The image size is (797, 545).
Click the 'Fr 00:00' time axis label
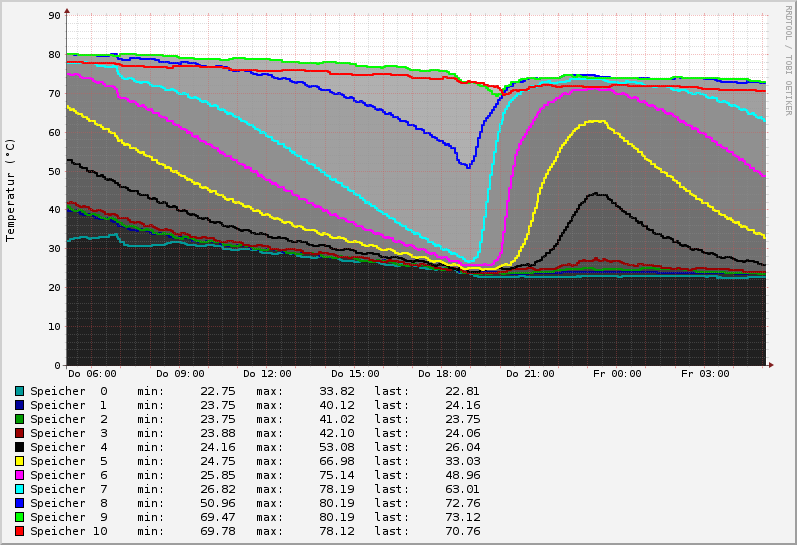point(617,374)
